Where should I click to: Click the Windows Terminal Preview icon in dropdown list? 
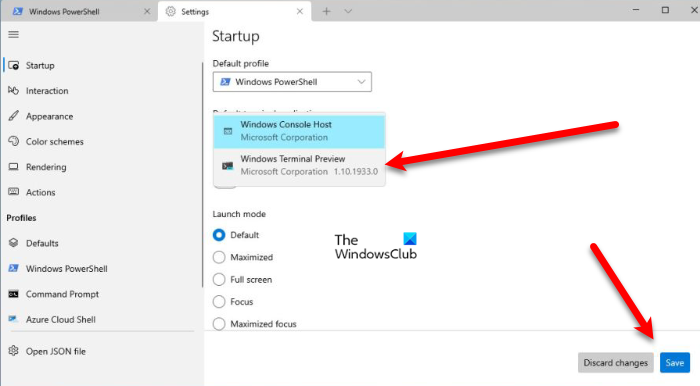pyautogui.click(x=228, y=166)
